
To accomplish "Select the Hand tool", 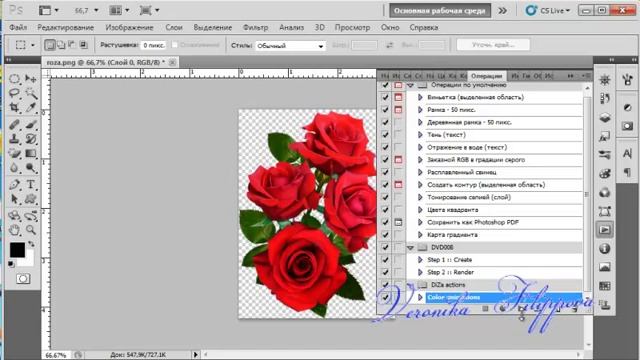I will point(15,230).
